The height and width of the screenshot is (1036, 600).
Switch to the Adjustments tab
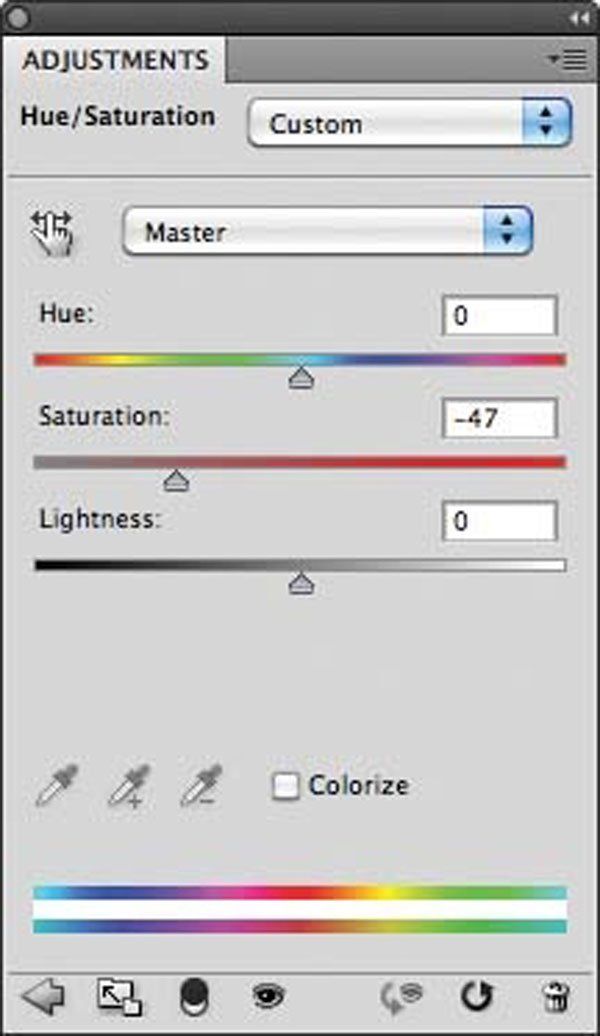click(x=115, y=60)
